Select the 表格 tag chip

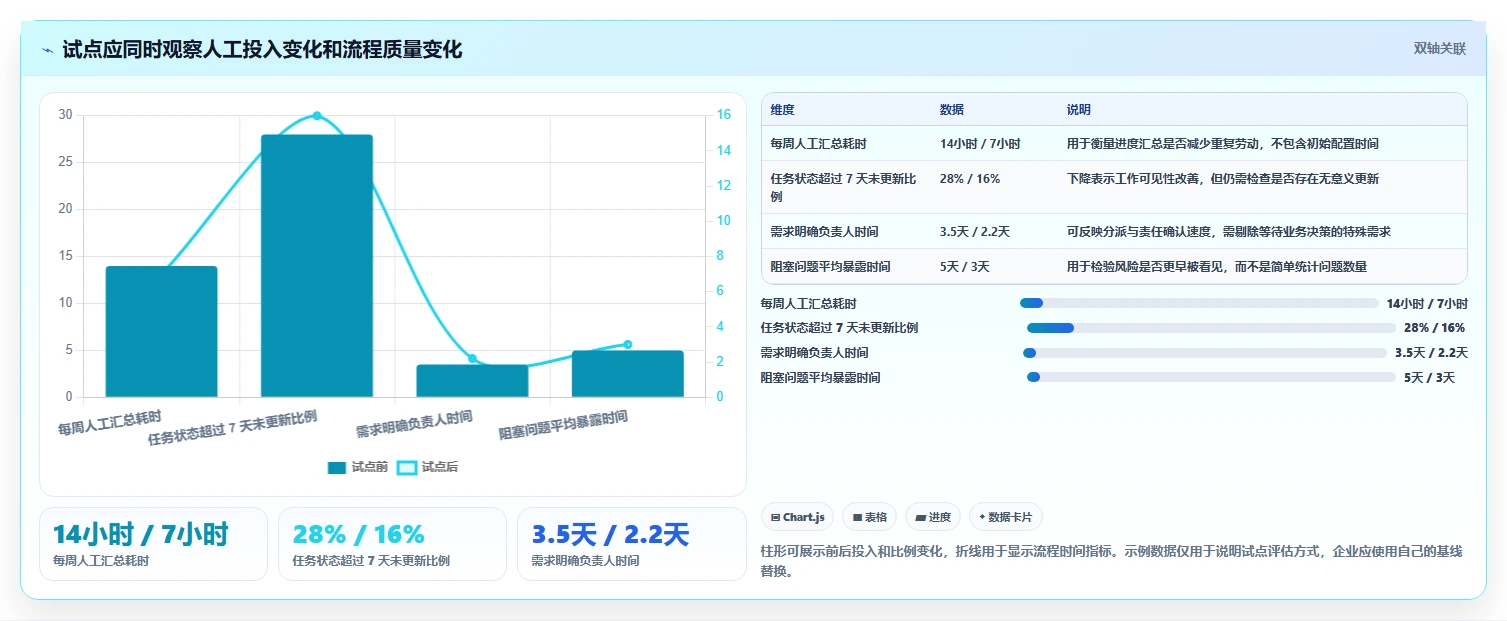869,517
